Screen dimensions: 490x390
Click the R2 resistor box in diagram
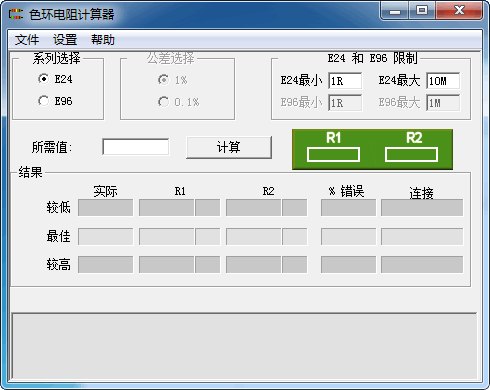click(411, 155)
